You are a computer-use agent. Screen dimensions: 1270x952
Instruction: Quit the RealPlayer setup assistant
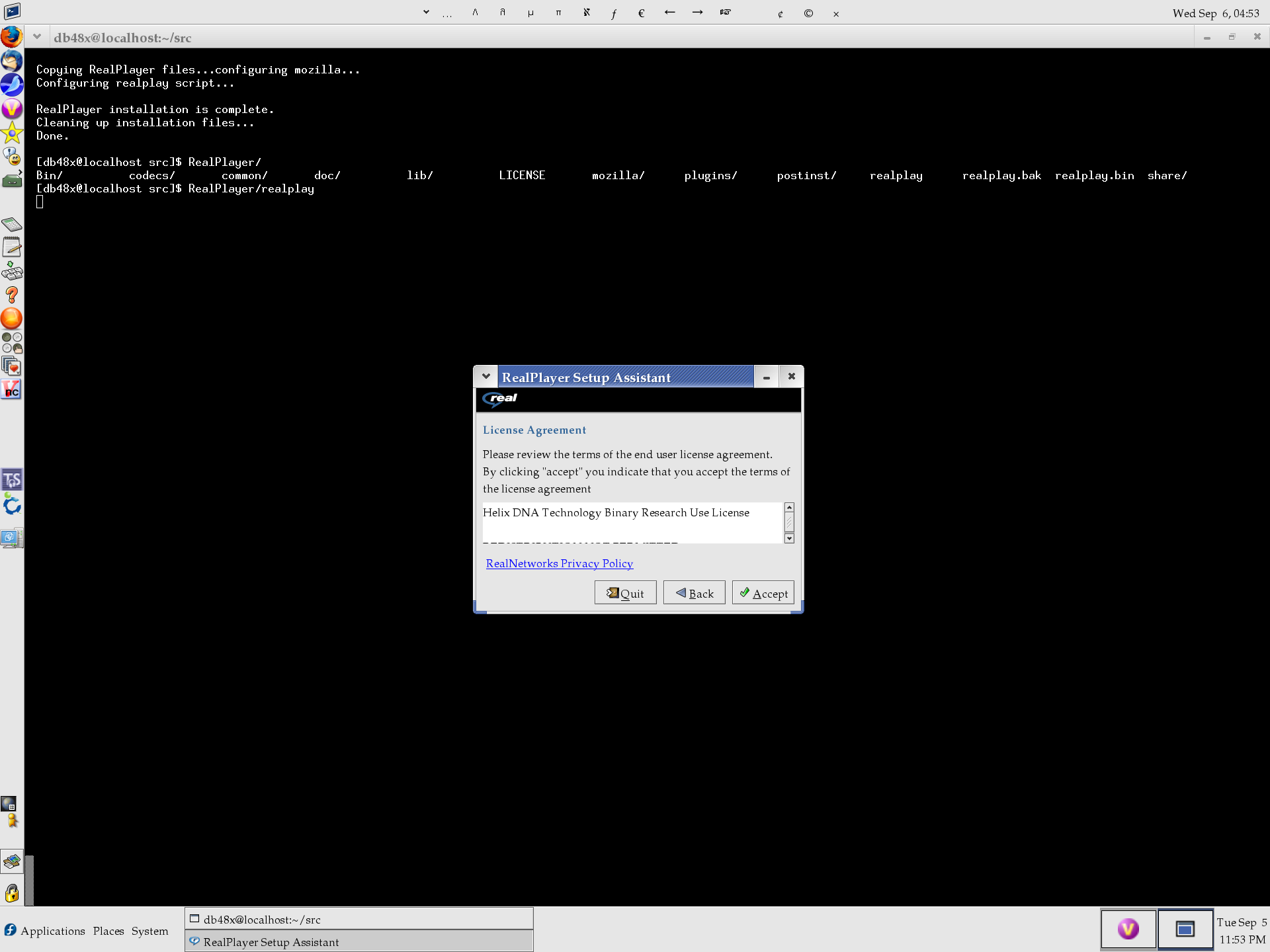[x=626, y=593]
